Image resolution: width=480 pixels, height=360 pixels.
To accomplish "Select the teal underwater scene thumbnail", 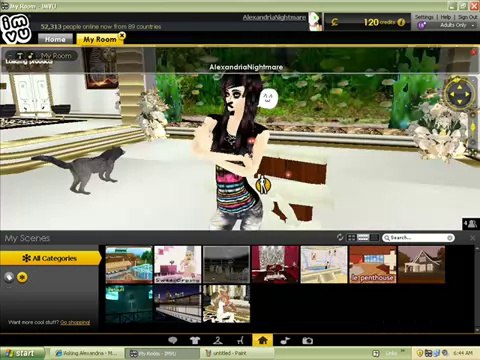I will pos(129,304).
